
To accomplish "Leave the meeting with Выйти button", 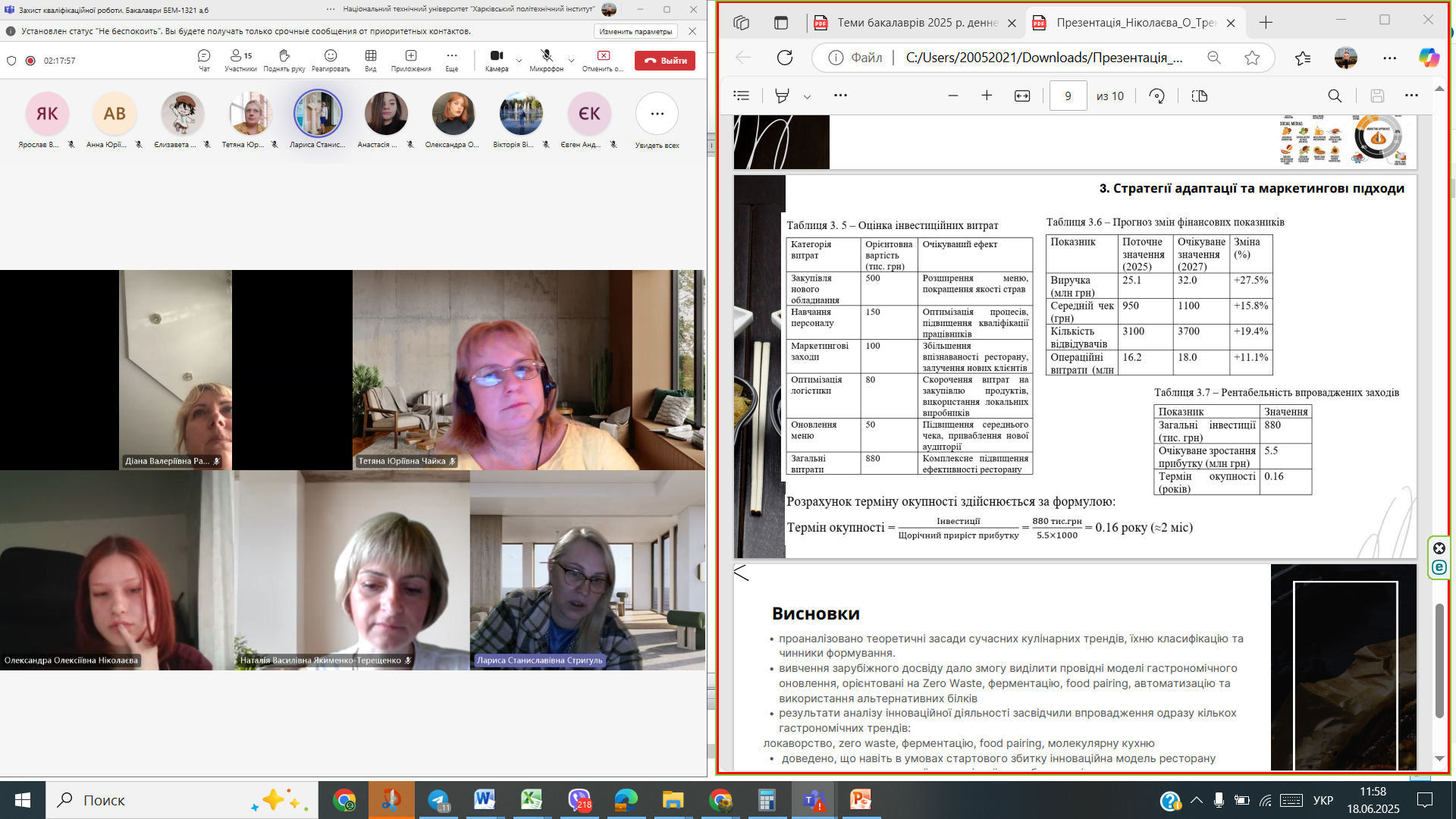I will coord(665,61).
